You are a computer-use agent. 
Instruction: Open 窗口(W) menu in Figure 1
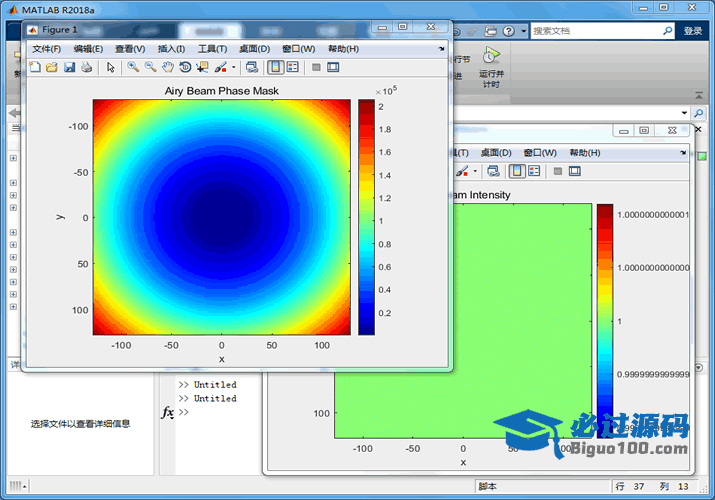pos(298,49)
